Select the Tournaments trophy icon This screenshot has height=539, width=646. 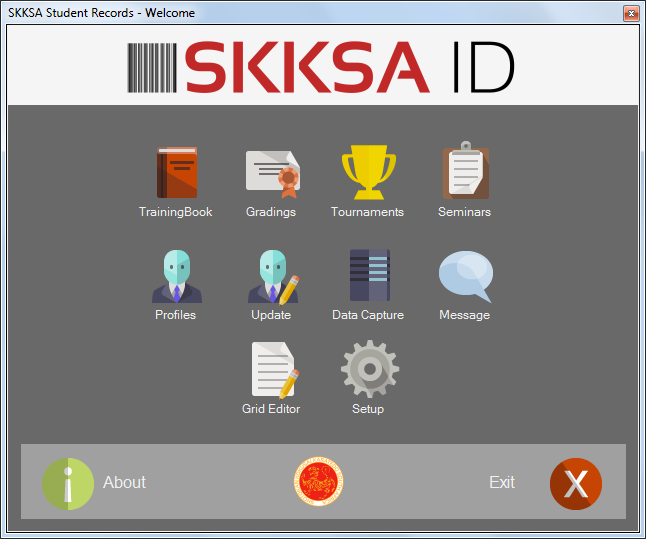click(369, 173)
